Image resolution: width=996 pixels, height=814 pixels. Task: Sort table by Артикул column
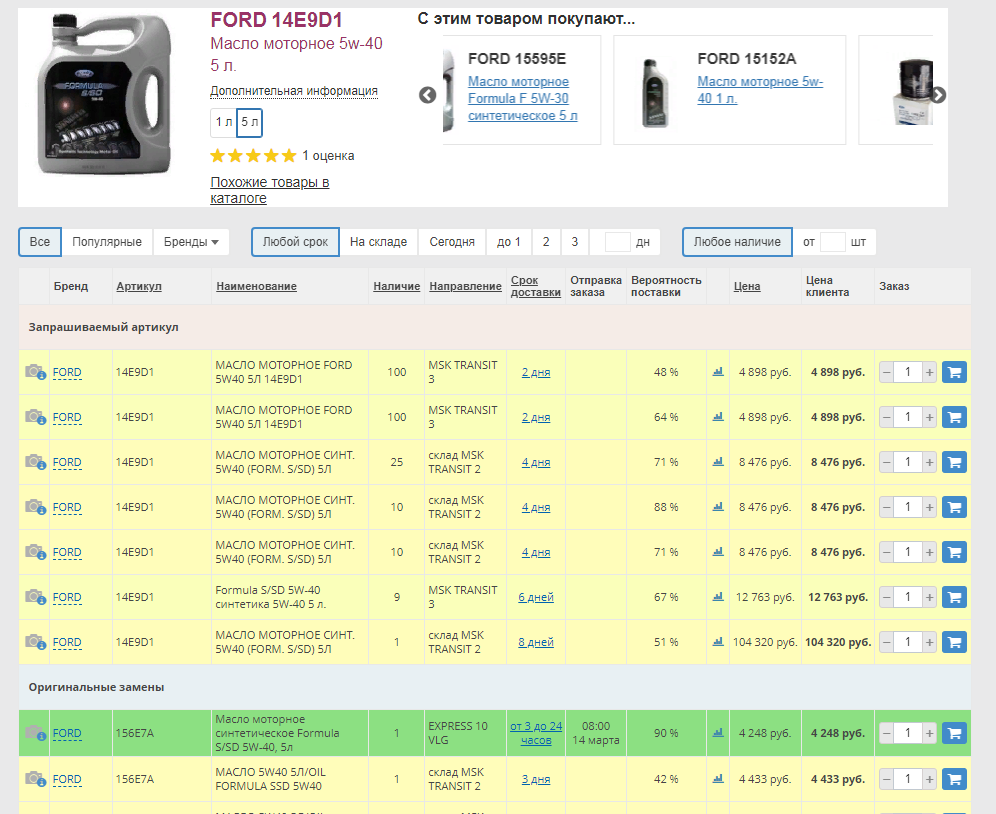tap(138, 287)
